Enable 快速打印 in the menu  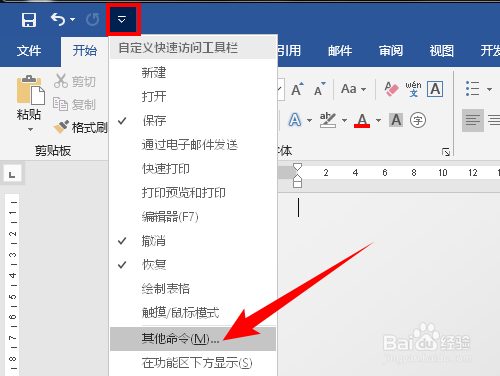193,168
